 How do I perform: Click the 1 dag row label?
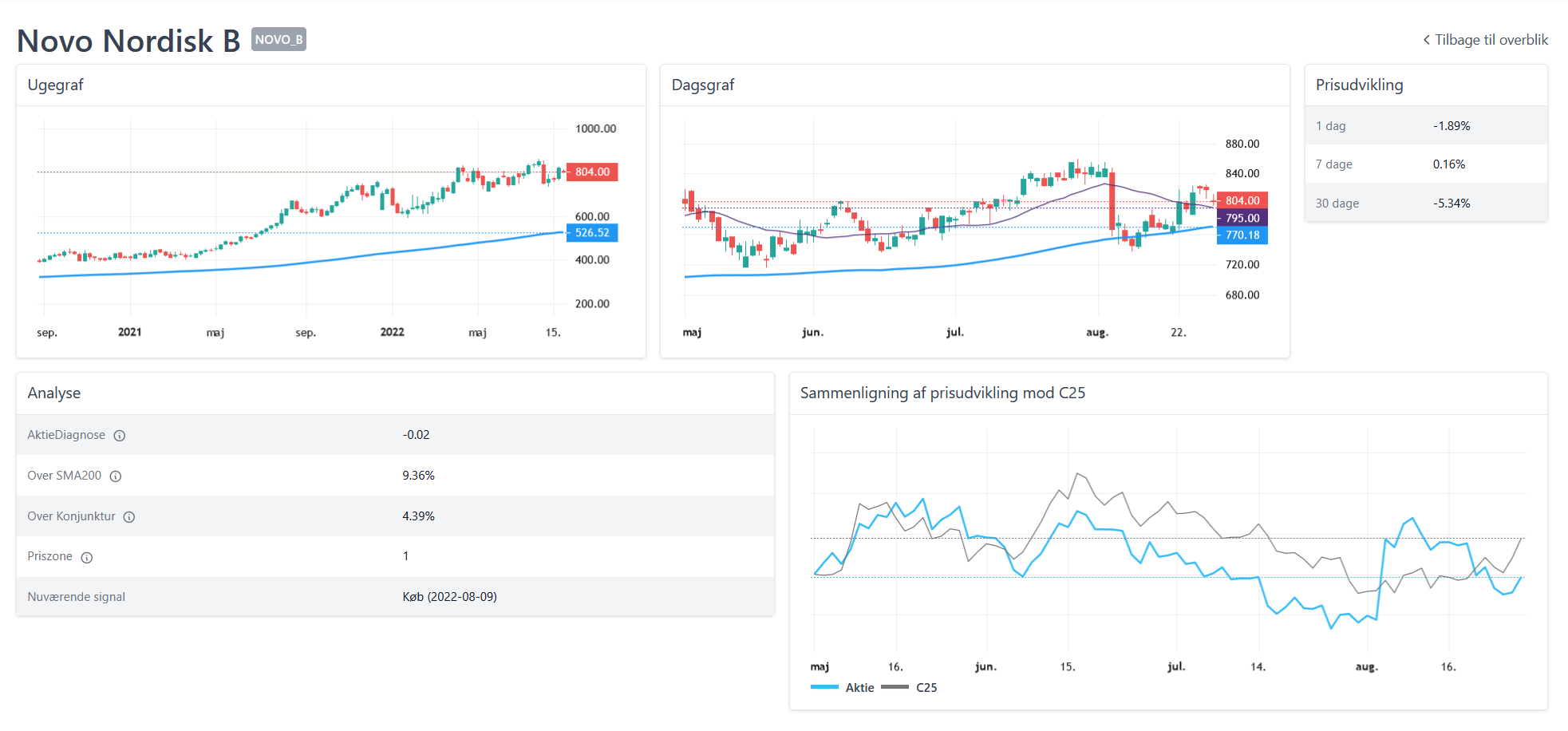1330,126
